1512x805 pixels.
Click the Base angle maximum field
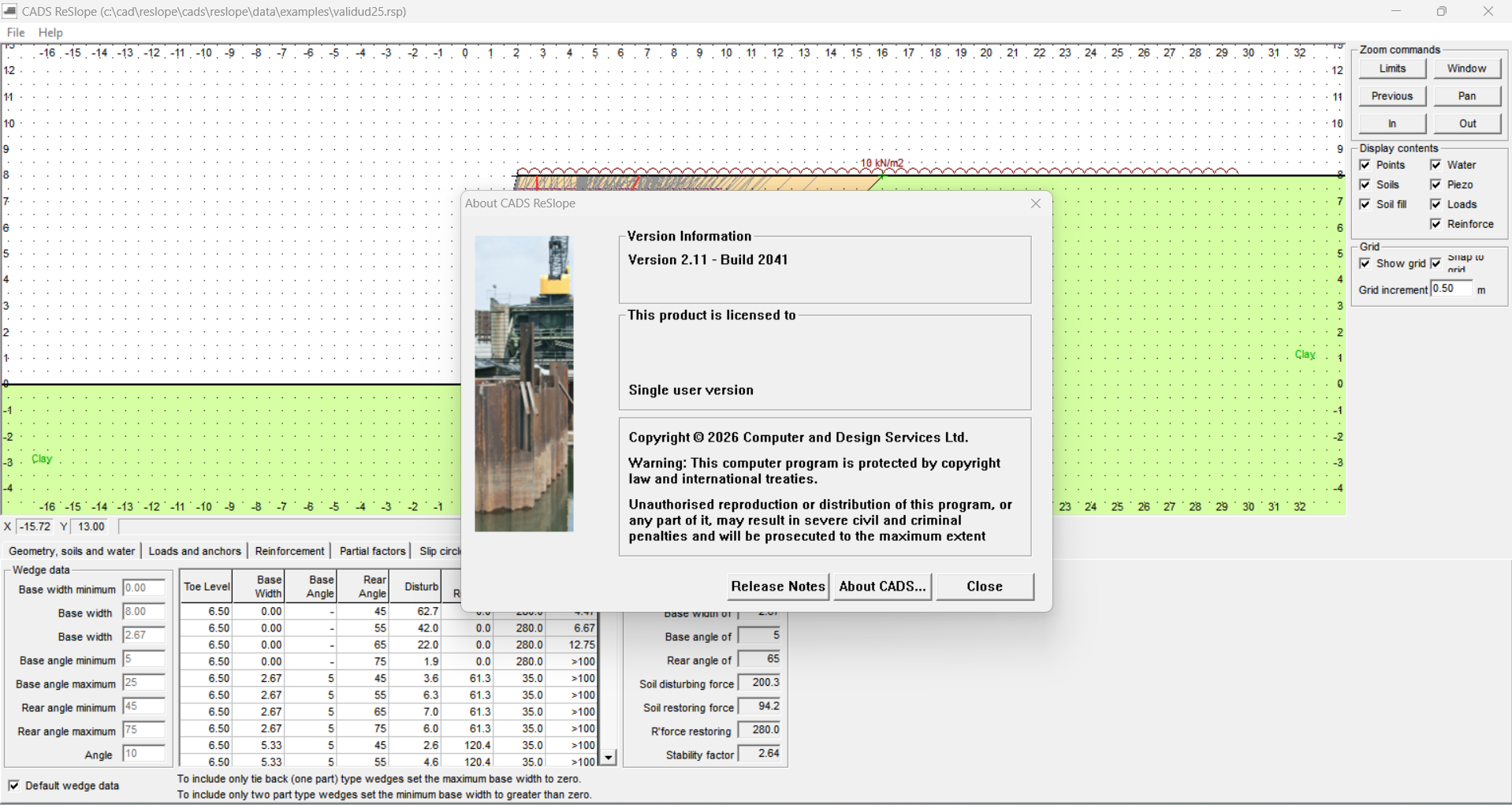(144, 683)
